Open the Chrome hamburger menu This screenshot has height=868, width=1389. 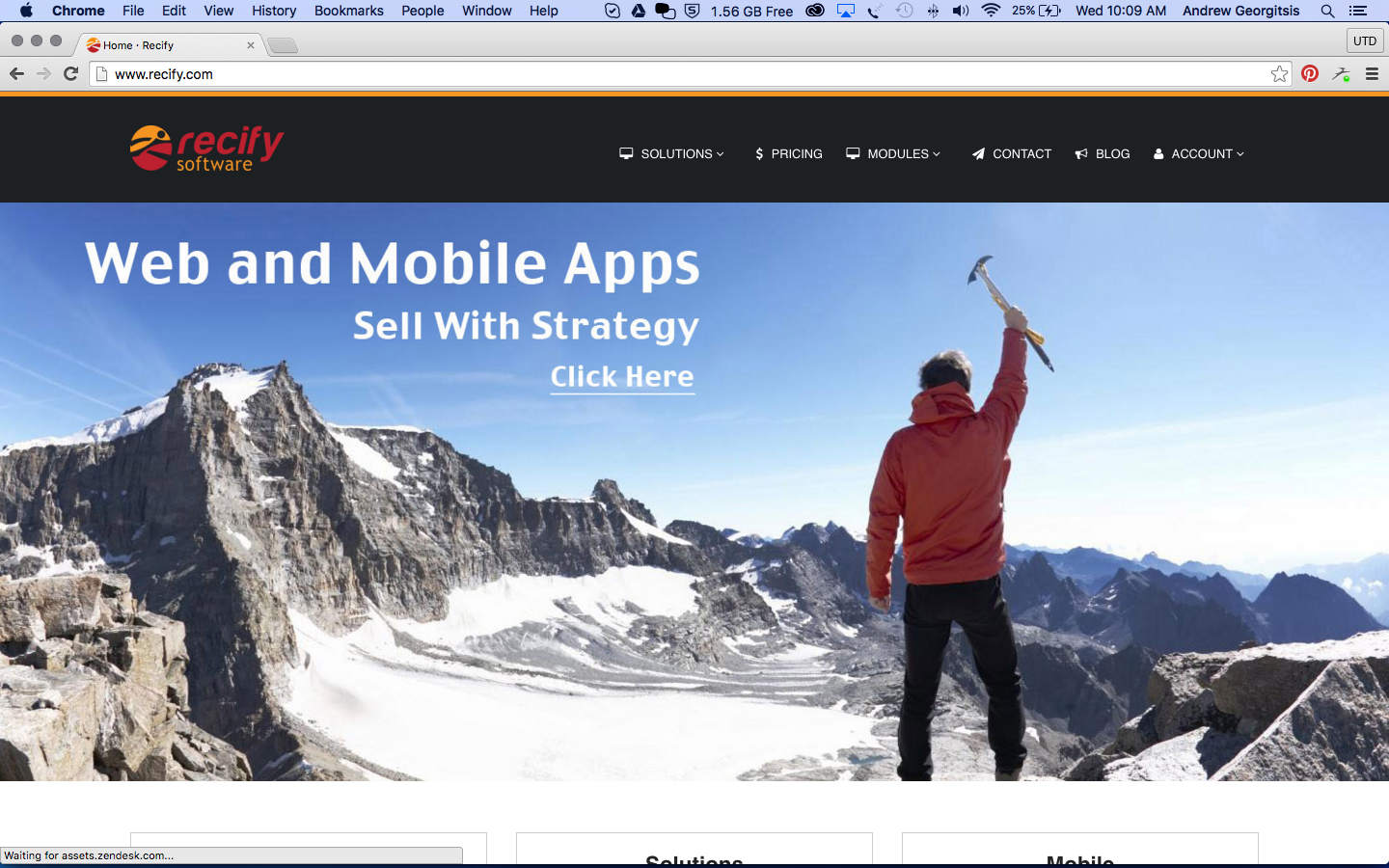tap(1372, 74)
